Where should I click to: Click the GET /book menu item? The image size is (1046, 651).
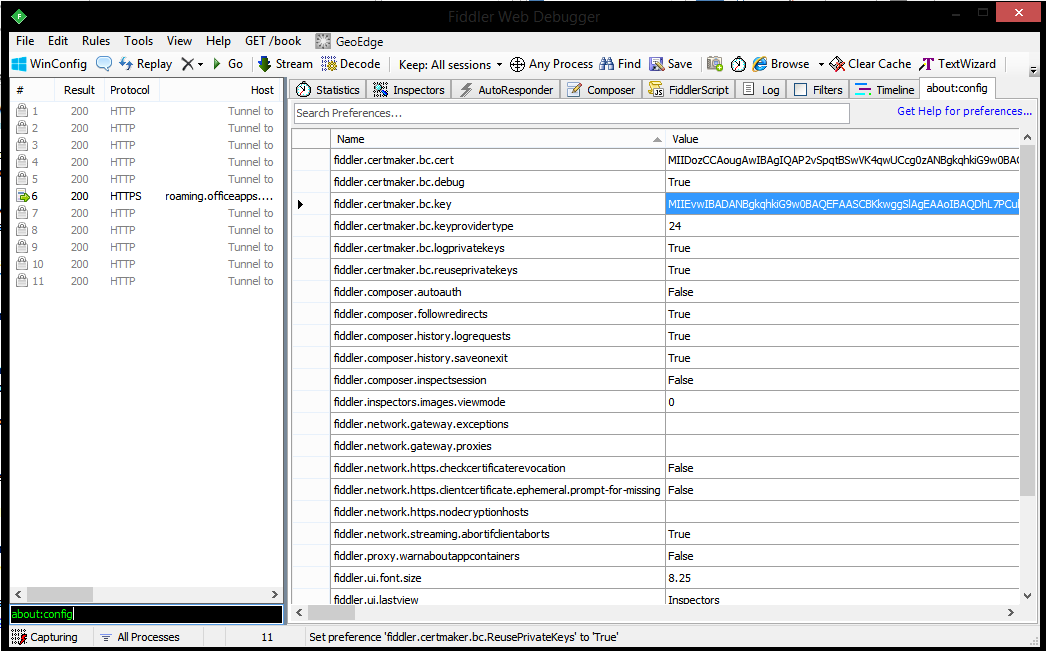click(273, 41)
